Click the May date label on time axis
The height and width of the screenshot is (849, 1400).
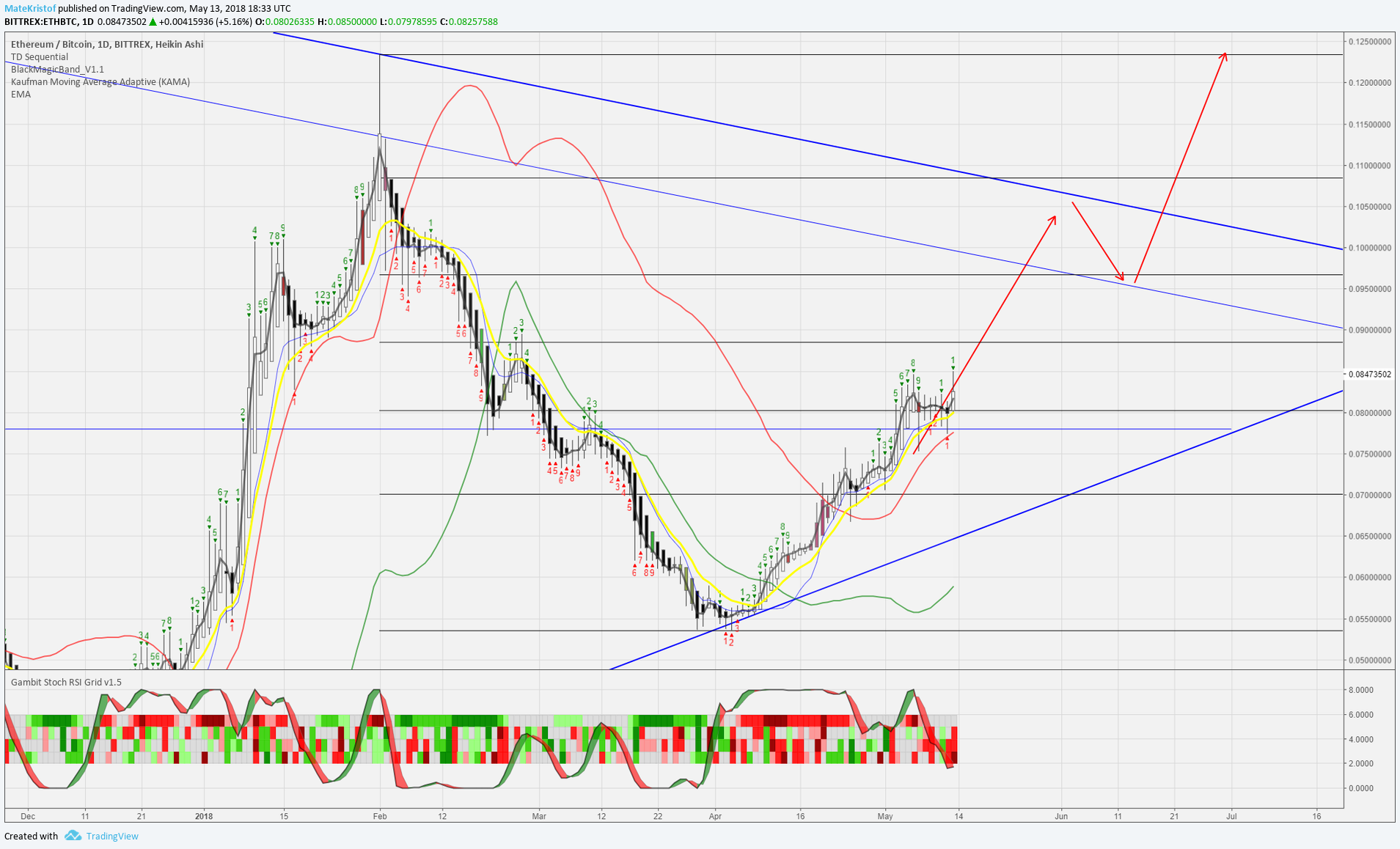885,815
